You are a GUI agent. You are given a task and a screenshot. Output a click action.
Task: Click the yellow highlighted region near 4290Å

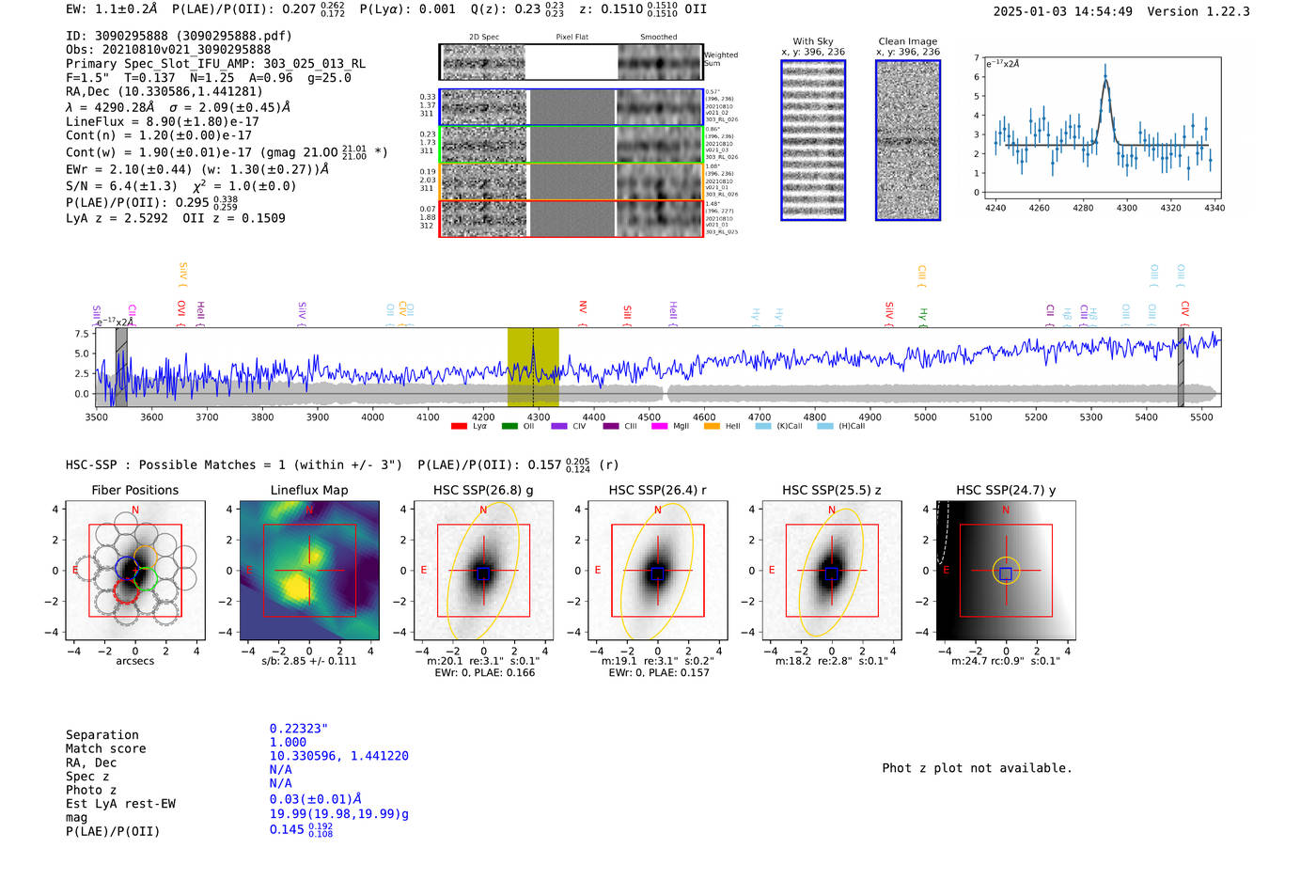533,367
